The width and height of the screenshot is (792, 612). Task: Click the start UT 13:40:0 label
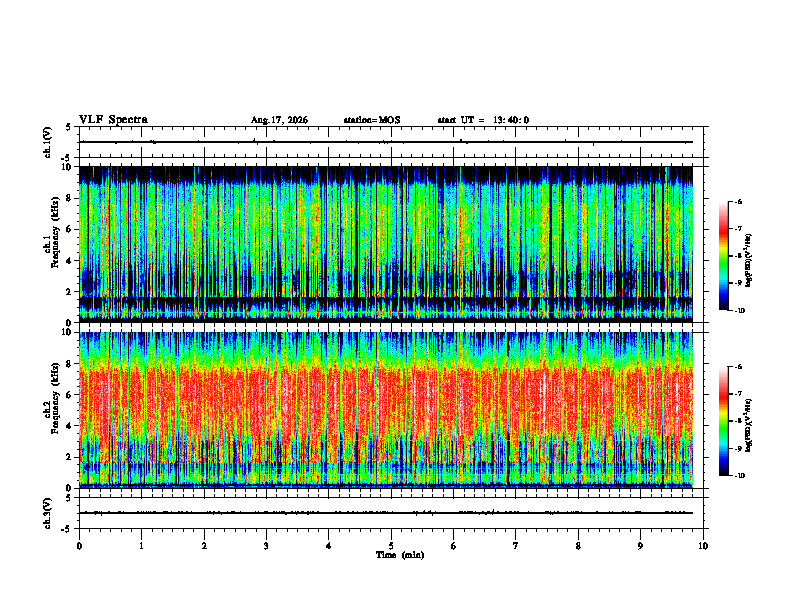click(x=483, y=120)
